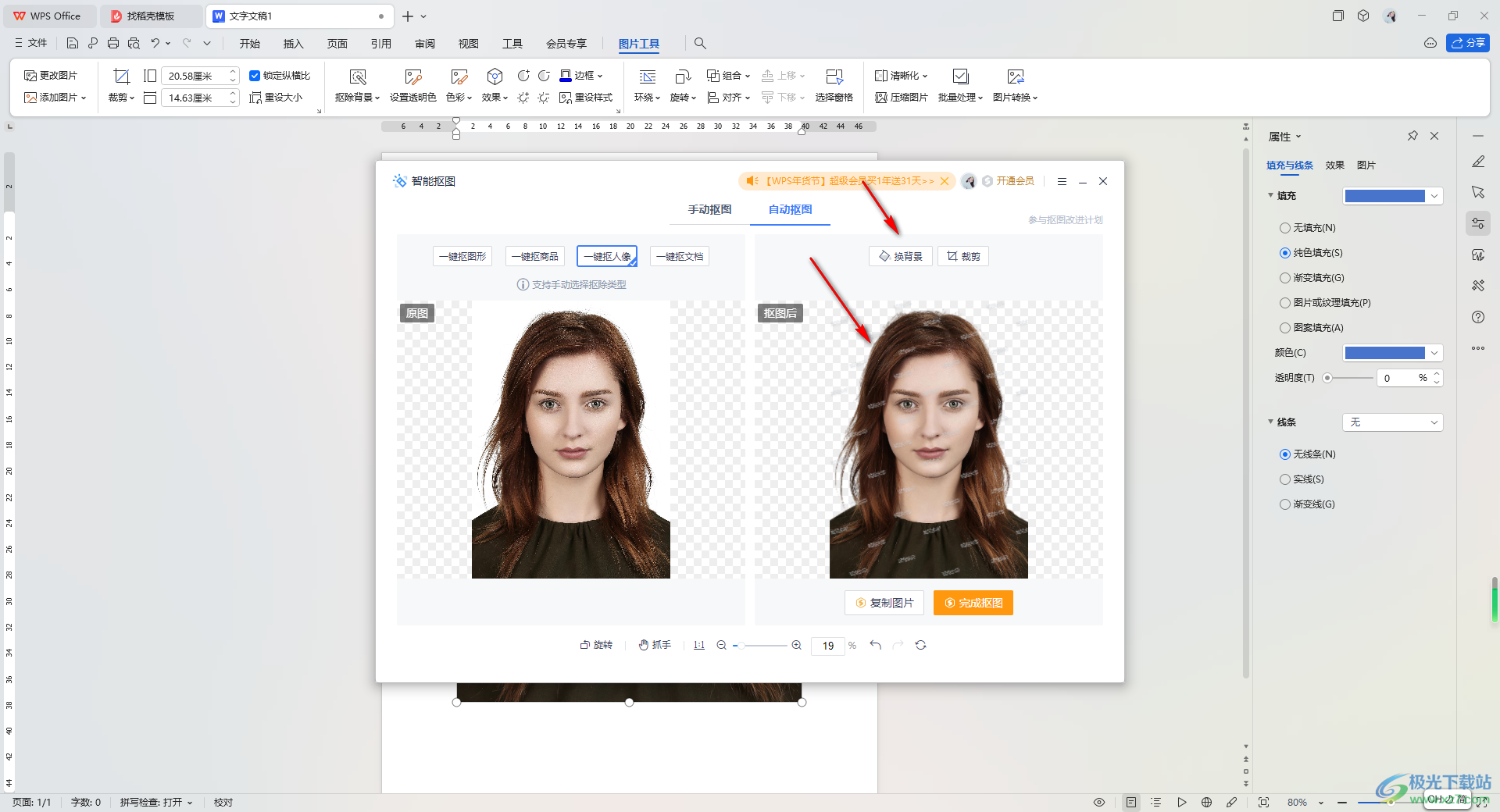Click the help question icon in right sidebar
The height and width of the screenshot is (812, 1500).
[1478, 317]
